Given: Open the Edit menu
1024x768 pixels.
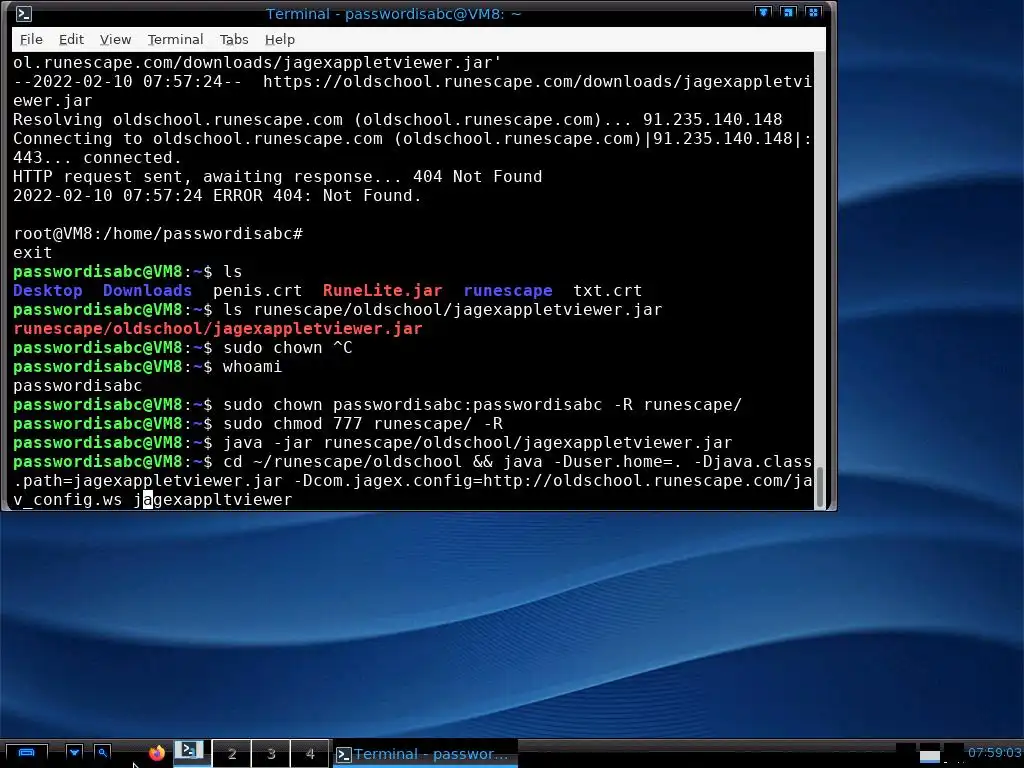Looking at the screenshot, I should [71, 40].
